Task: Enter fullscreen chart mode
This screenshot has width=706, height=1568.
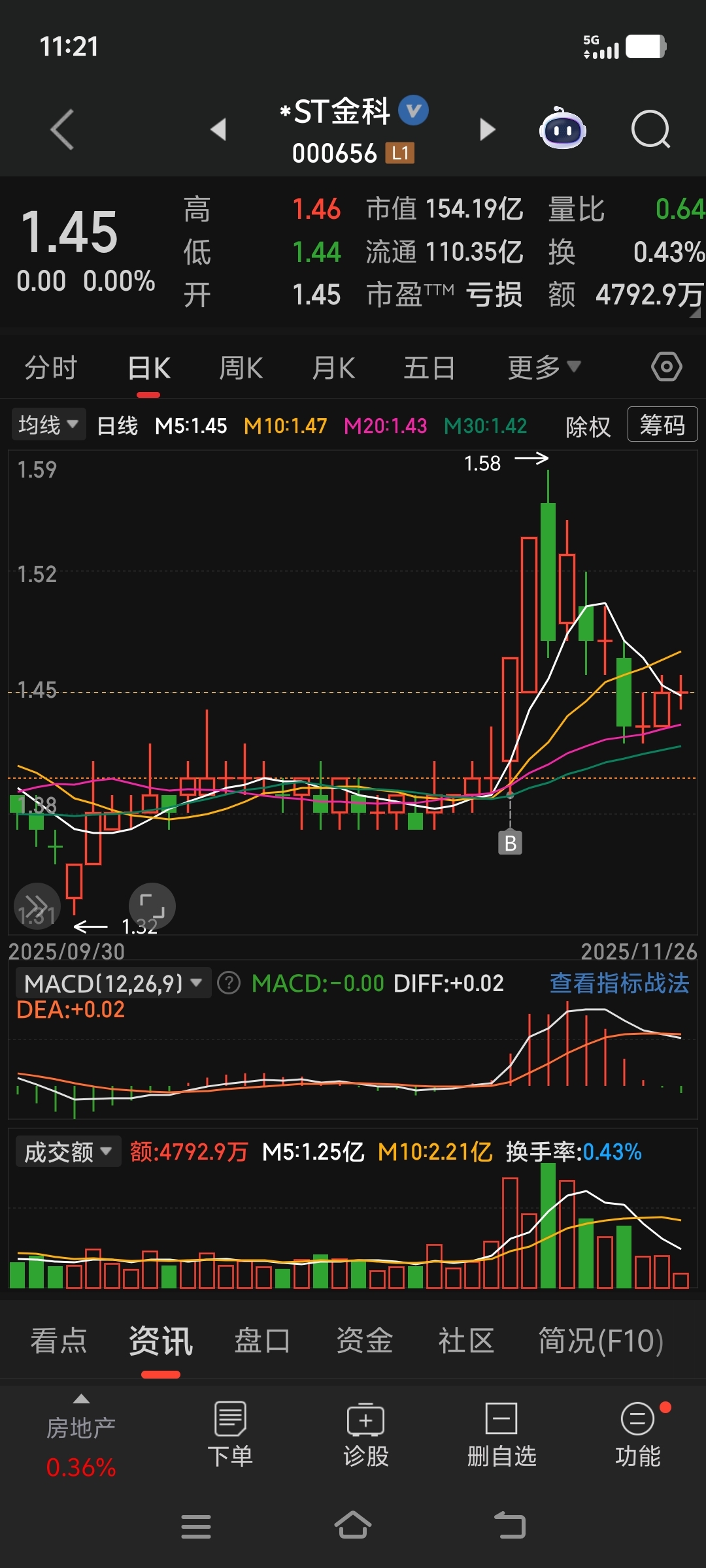Action: pos(152,906)
